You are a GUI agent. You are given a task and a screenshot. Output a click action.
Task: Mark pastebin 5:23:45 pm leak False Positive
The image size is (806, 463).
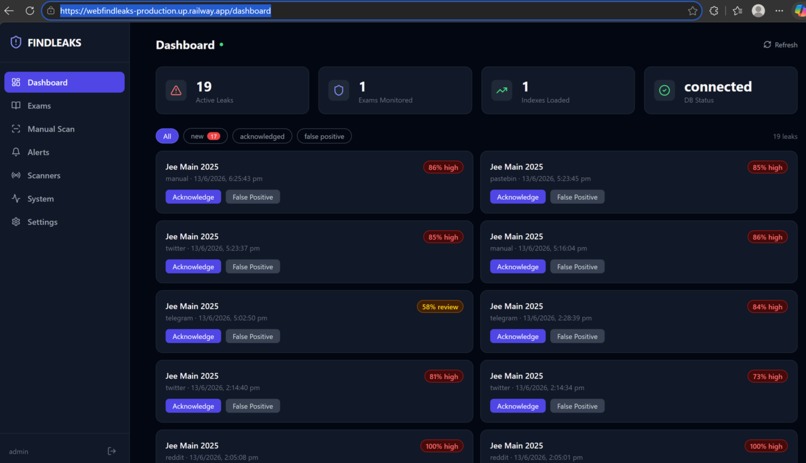point(577,197)
